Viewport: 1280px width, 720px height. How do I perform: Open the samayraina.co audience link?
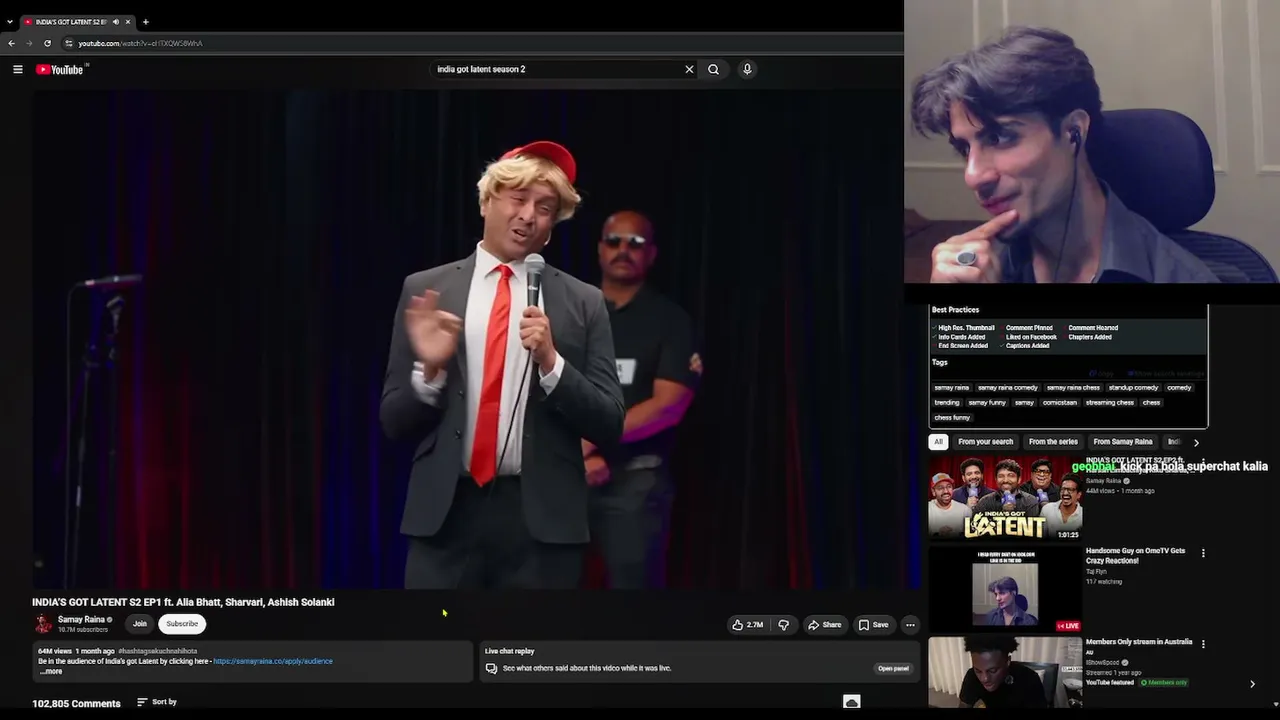point(273,661)
